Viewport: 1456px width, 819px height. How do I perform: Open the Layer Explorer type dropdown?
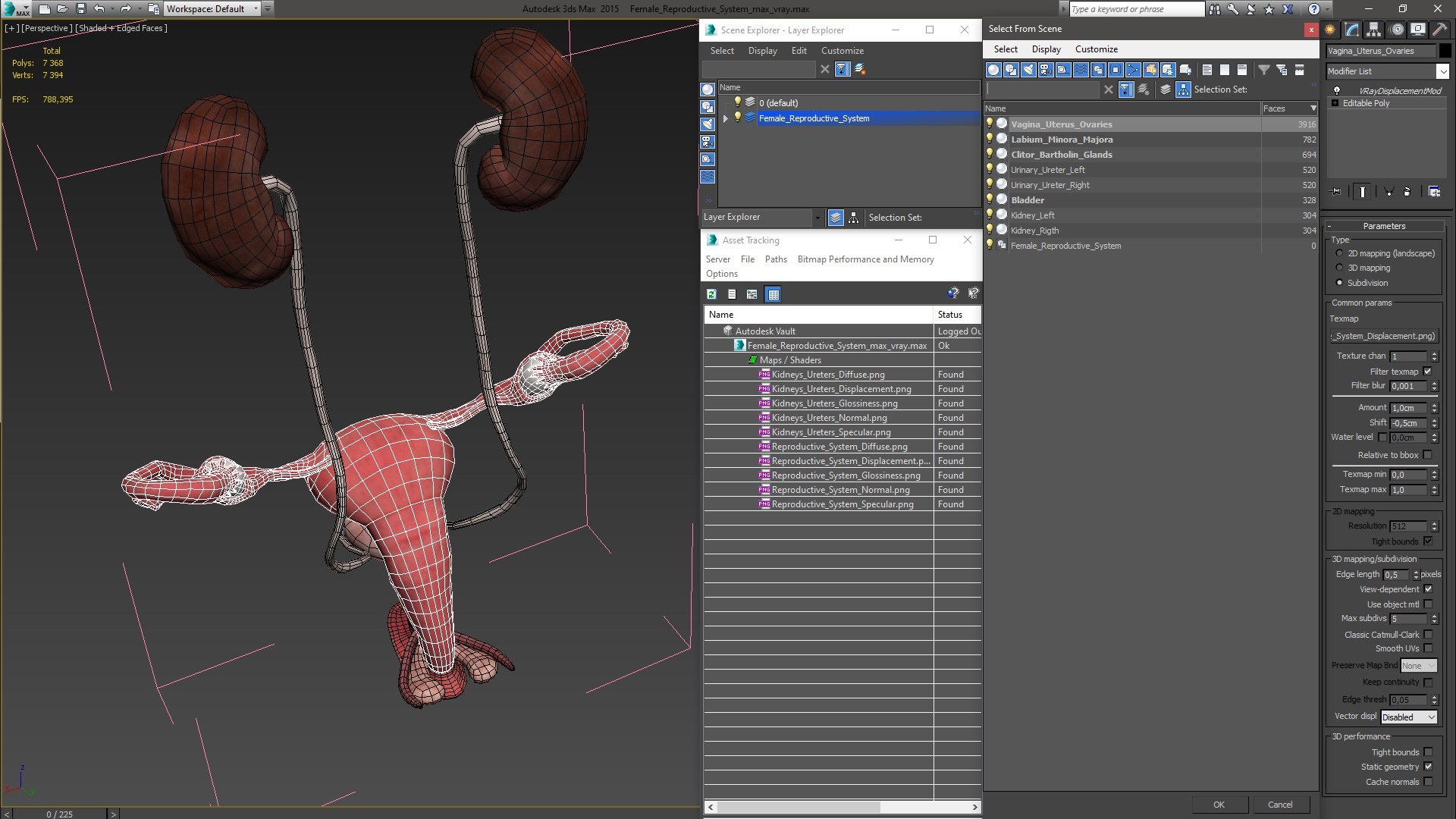pos(817,218)
